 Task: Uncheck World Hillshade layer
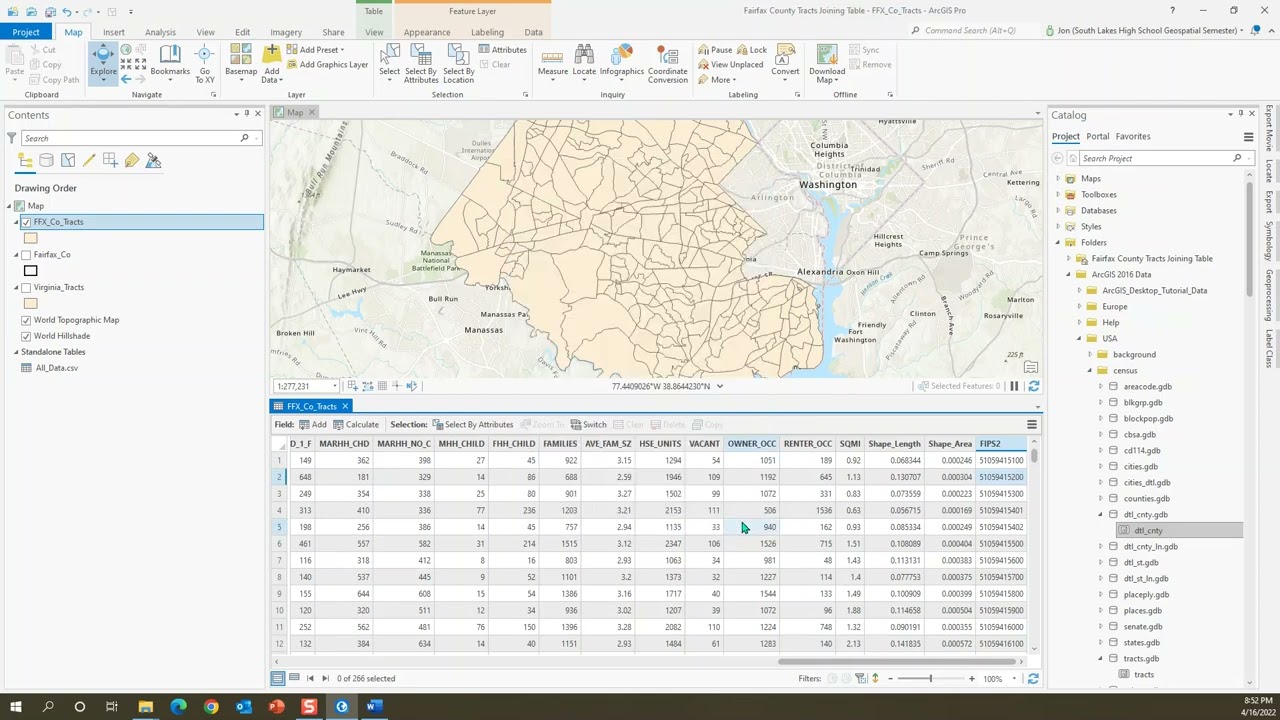tap(26, 336)
